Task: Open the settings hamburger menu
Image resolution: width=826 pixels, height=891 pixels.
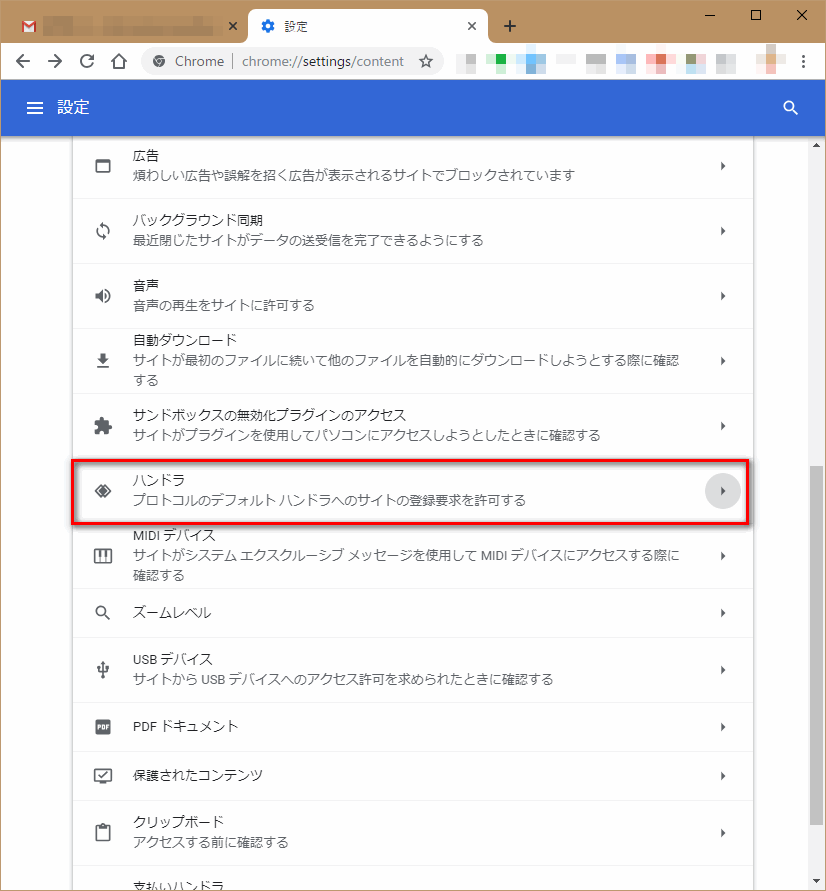Action: (35, 108)
